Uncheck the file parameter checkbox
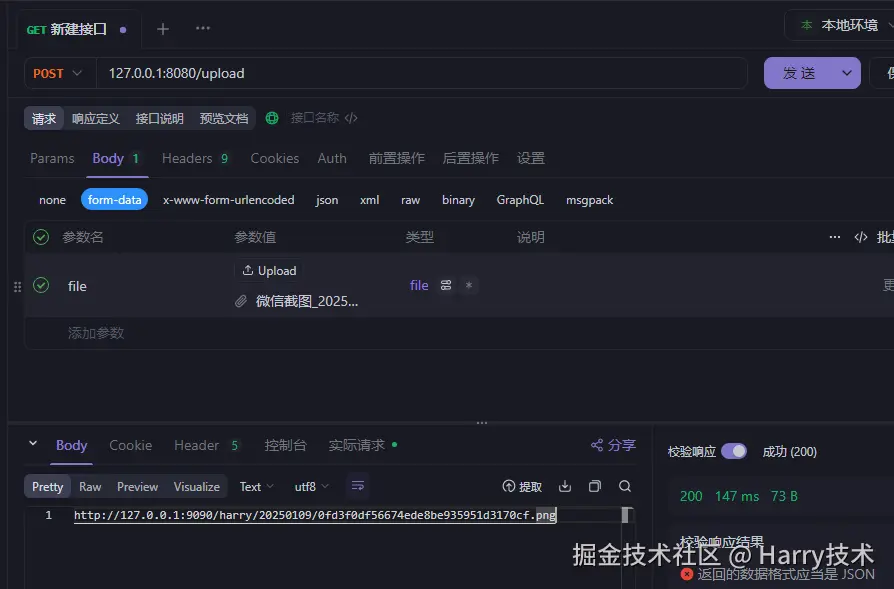 pyautogui.click(x=41, y=285)
